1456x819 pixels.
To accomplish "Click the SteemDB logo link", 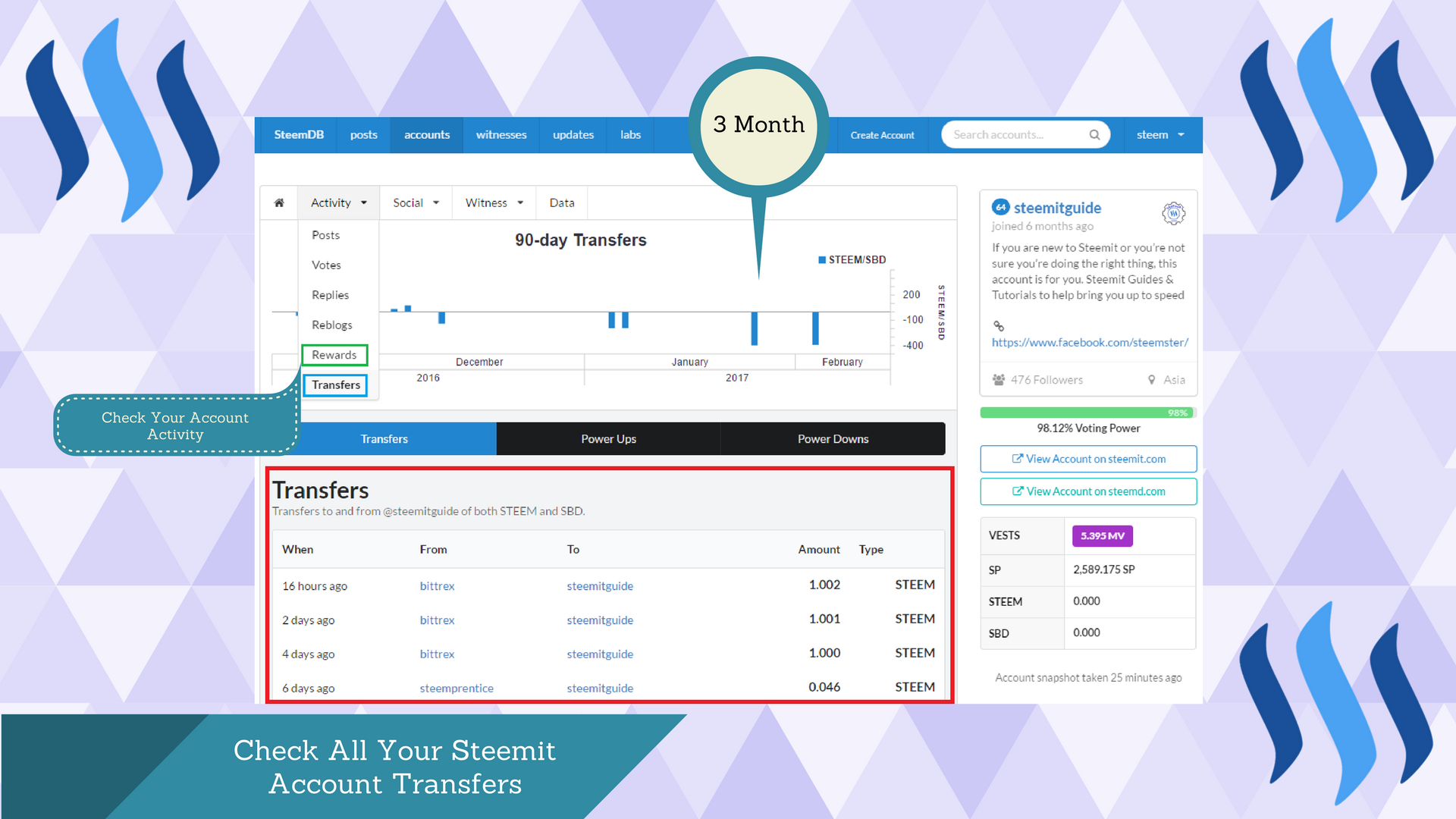I will pos(299,135).
